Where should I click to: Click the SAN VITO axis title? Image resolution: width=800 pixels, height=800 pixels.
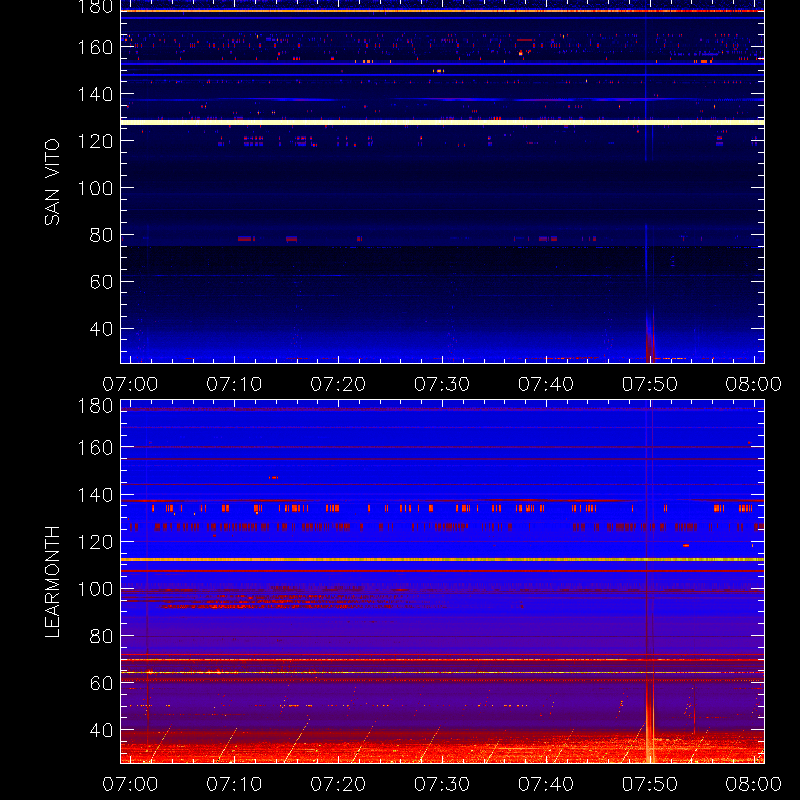pyautogui.click(x=52, y=182)
